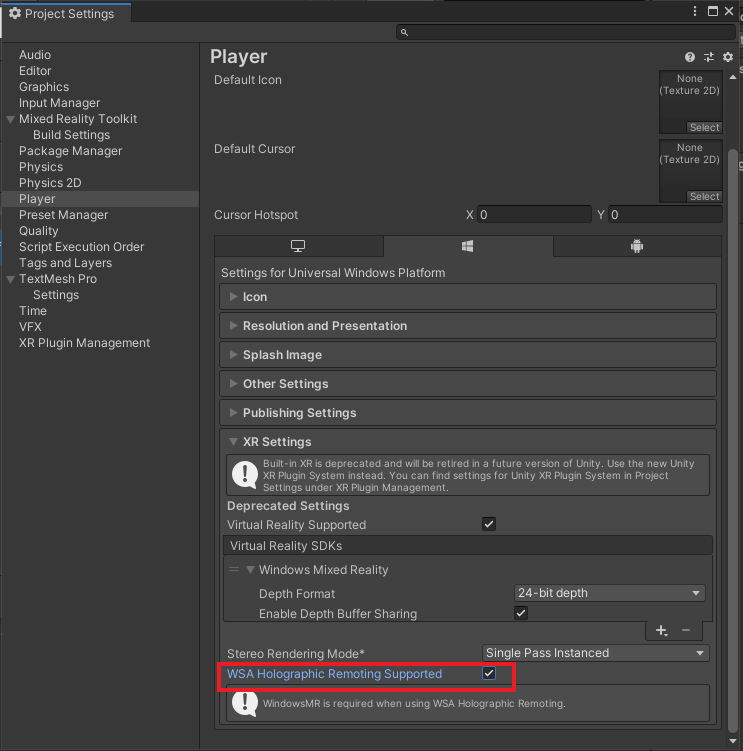
Task: Open the Audio settings category
Action: coord(35,55)
